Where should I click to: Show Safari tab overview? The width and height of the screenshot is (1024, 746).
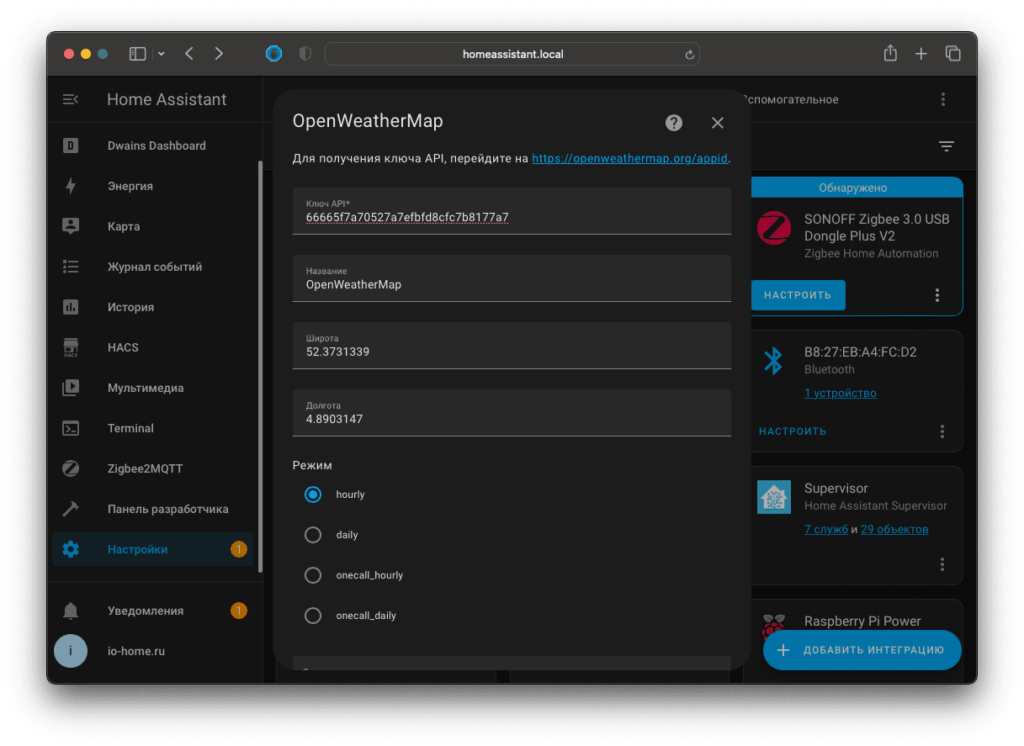[x=953, y=54]
